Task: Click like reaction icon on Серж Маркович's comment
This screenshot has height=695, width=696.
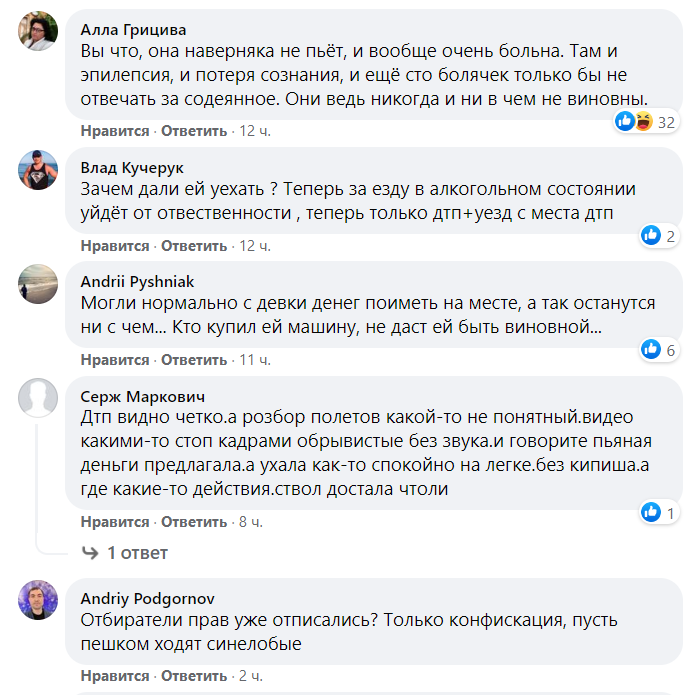Action: (651, 512)
